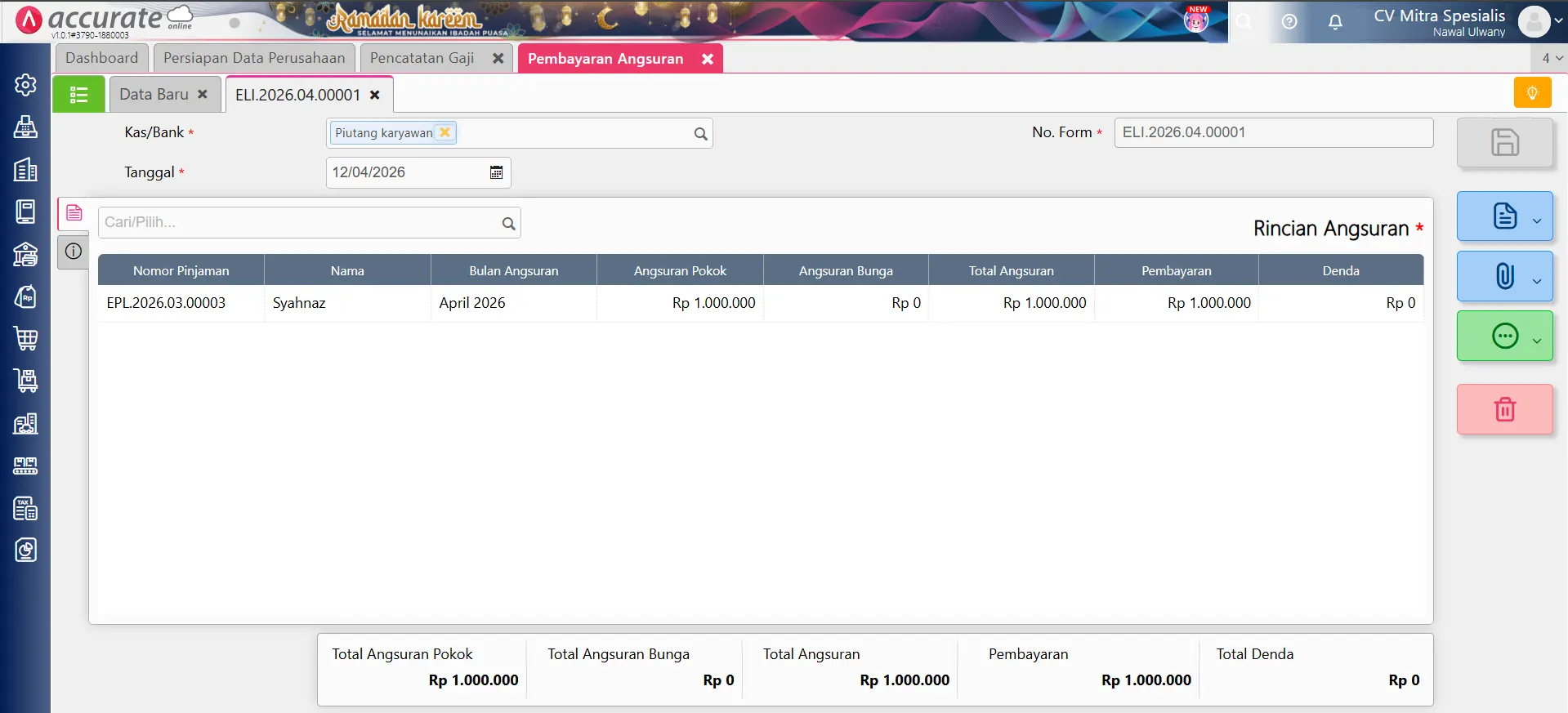Expand the green more-options dropdown
The height and width of the screenshot is (713, 1568).
pos(1536,341)
